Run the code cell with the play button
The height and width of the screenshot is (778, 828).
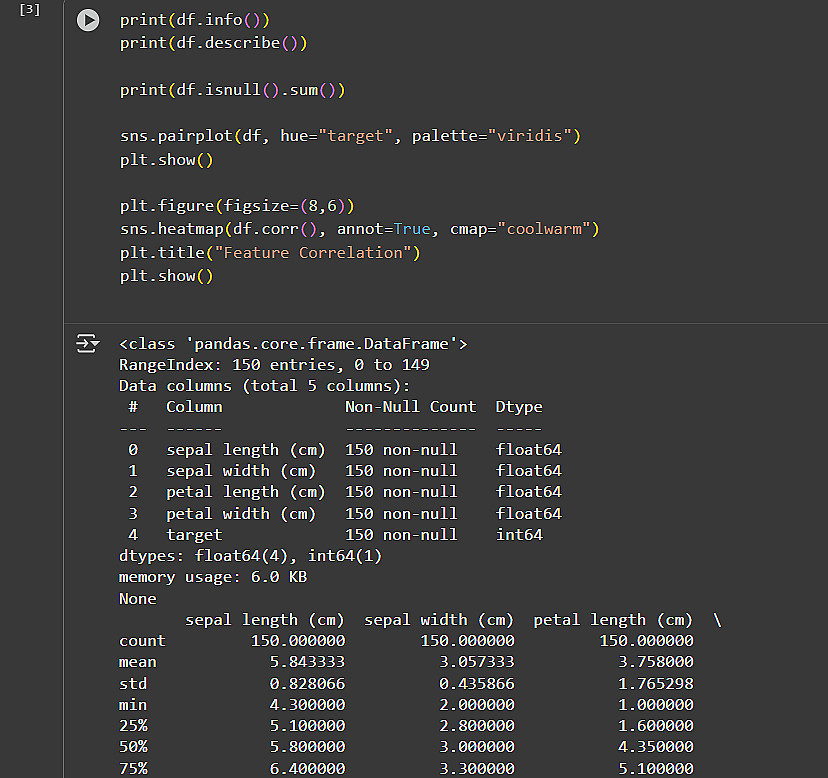coord(89,20)
